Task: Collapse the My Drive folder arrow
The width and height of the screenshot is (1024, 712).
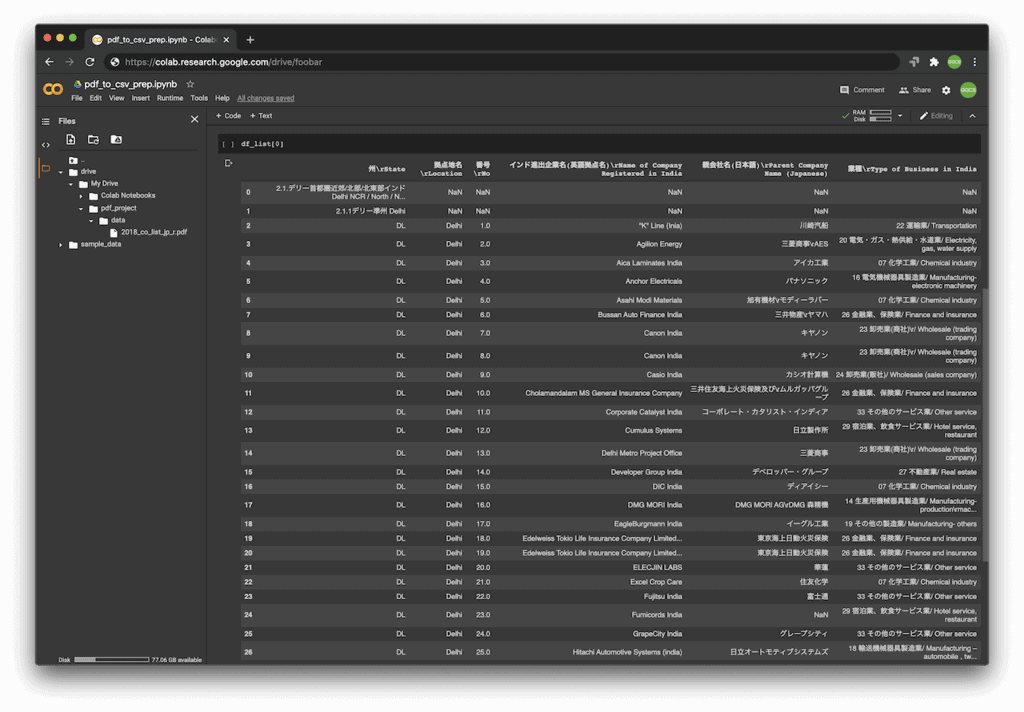Action: click(x=71, y=184)
